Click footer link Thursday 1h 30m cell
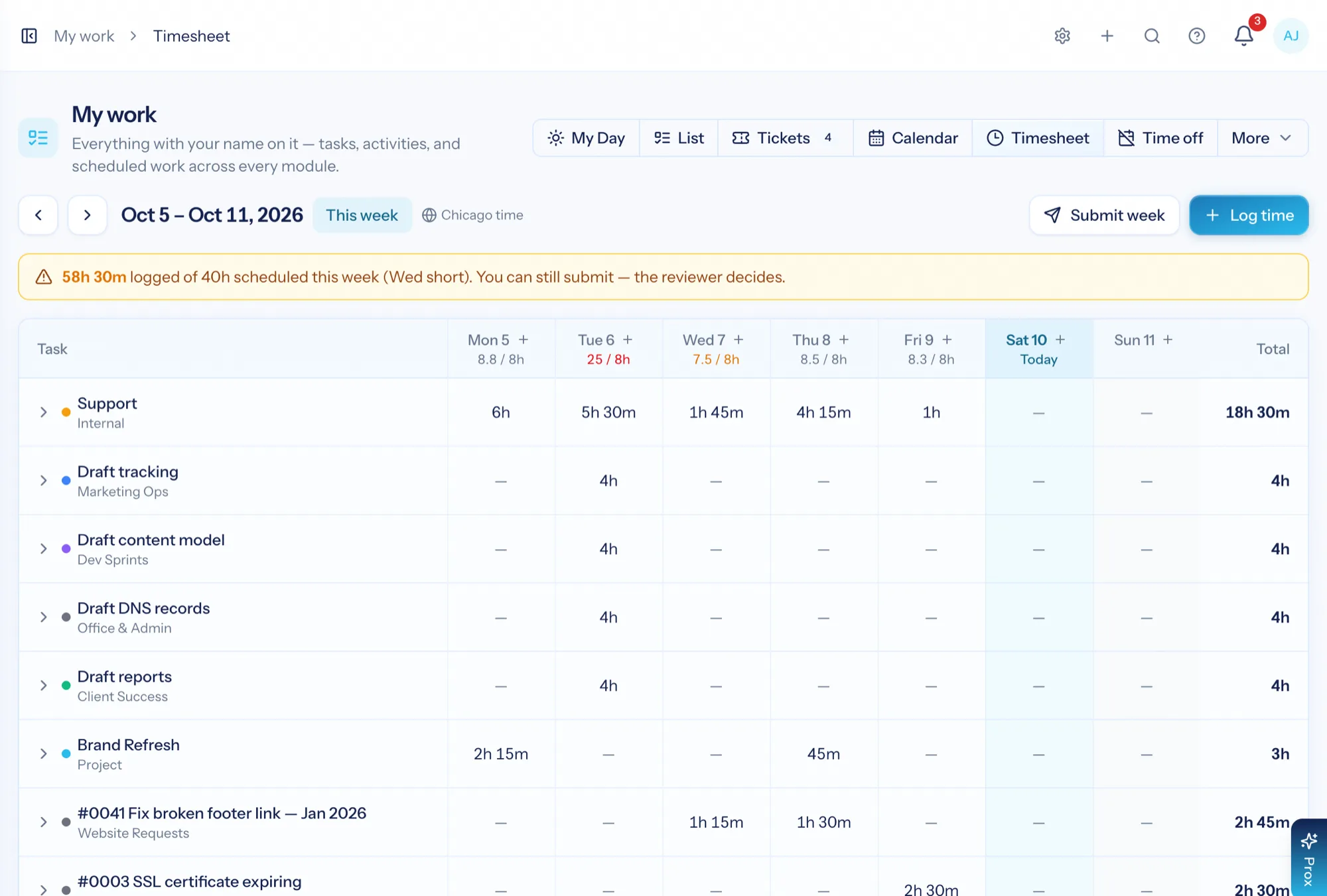Screen dimensions: 1327x896 (823, 822)
